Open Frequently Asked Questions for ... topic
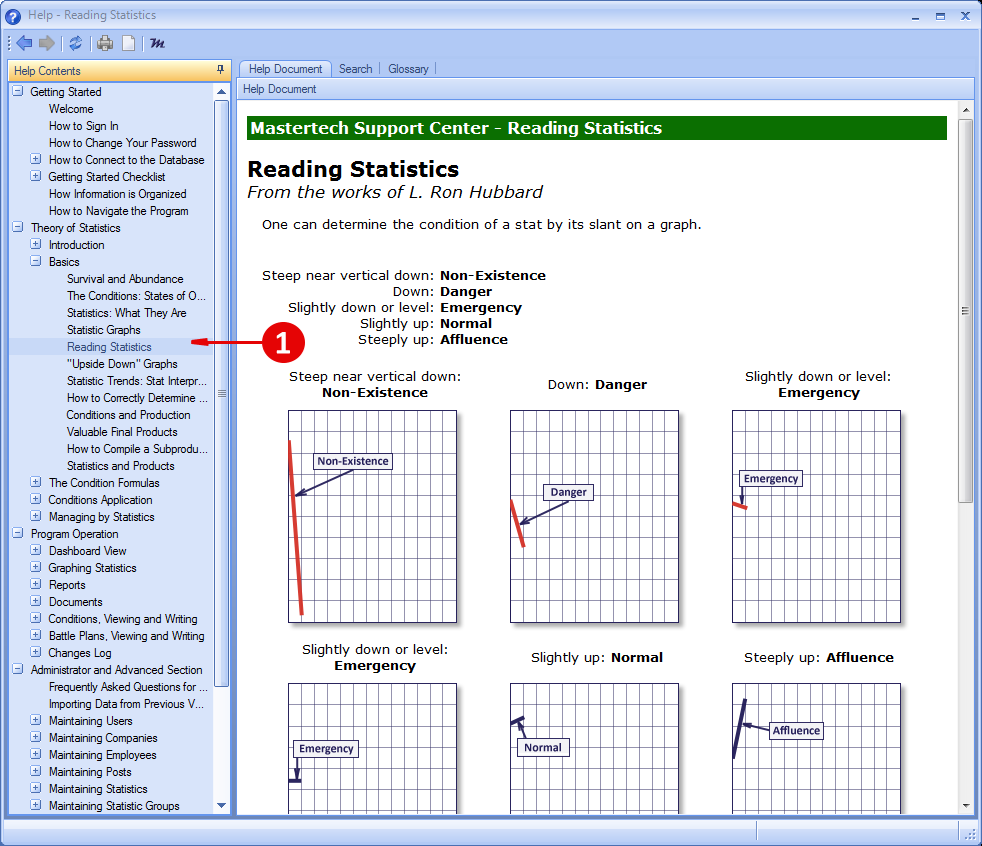Screen dimensions: 982x846 (x=128, y=686)
